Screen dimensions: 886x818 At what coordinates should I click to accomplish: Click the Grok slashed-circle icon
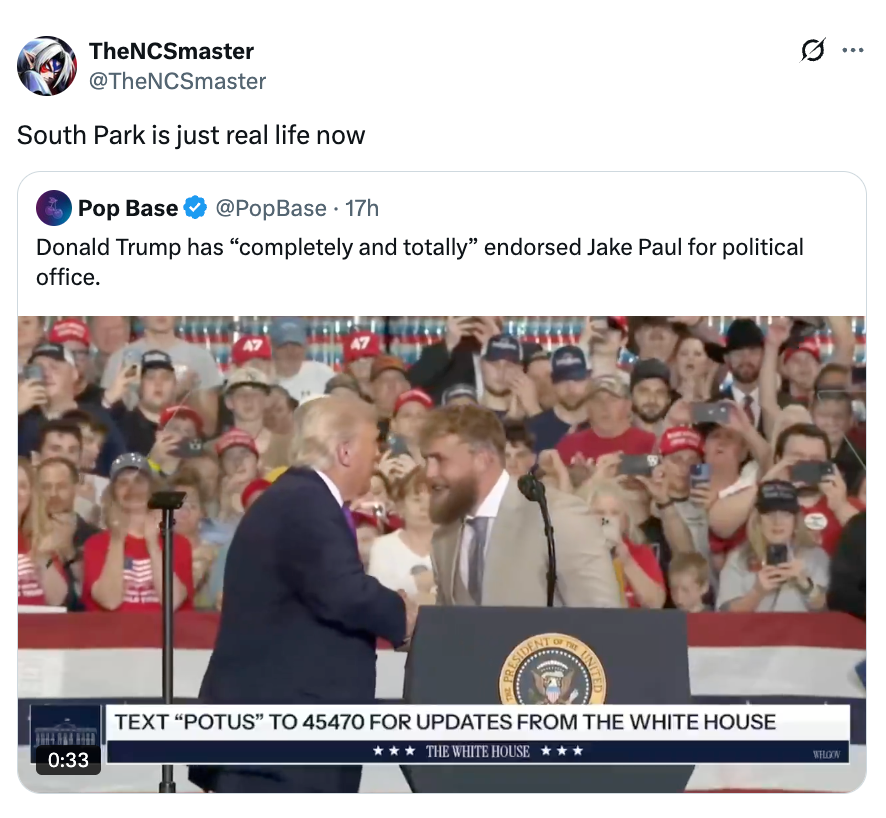coord(813,51)
